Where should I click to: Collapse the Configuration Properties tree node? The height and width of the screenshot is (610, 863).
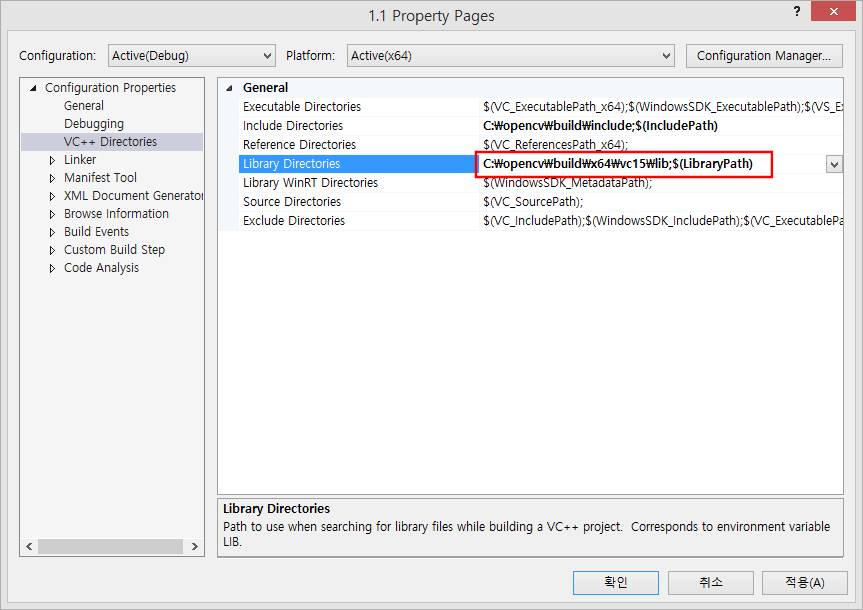tap(35, 88)
